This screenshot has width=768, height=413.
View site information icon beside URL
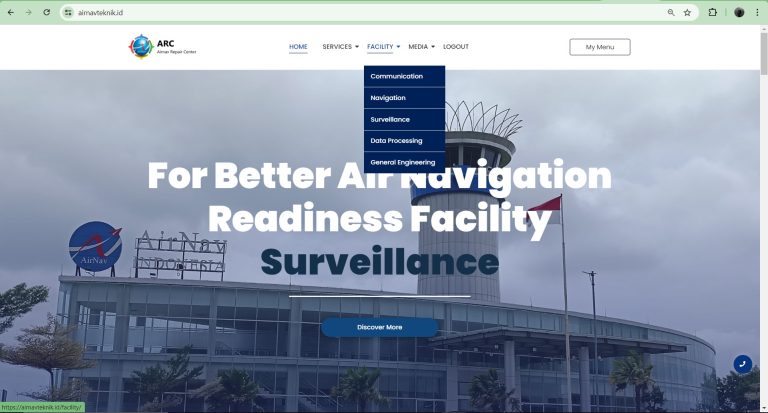(68, 13)
